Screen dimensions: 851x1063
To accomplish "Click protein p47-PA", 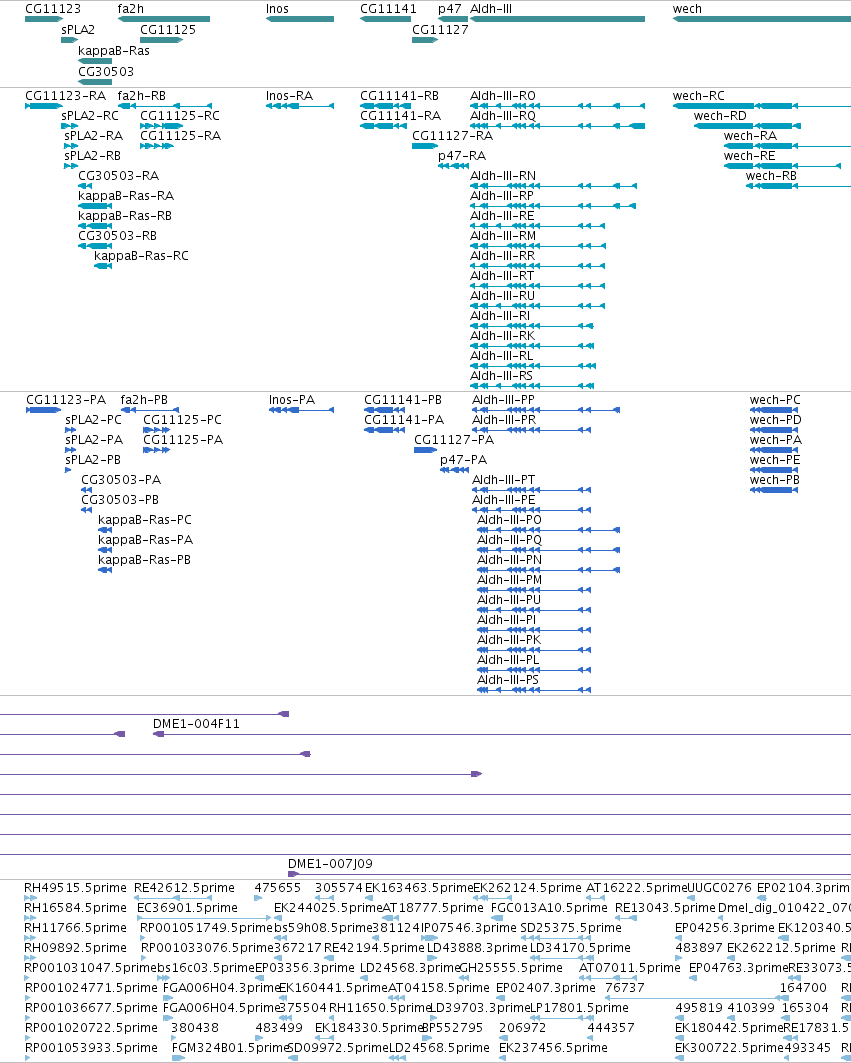I will coord(464,460).
